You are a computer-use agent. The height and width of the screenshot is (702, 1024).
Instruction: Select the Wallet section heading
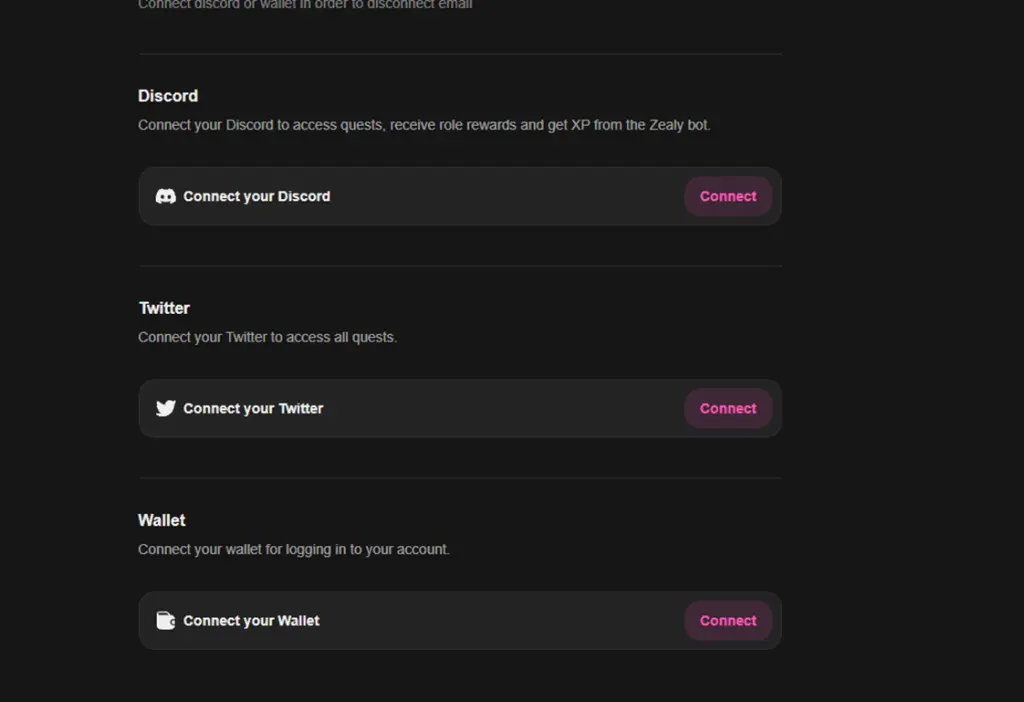162,520
